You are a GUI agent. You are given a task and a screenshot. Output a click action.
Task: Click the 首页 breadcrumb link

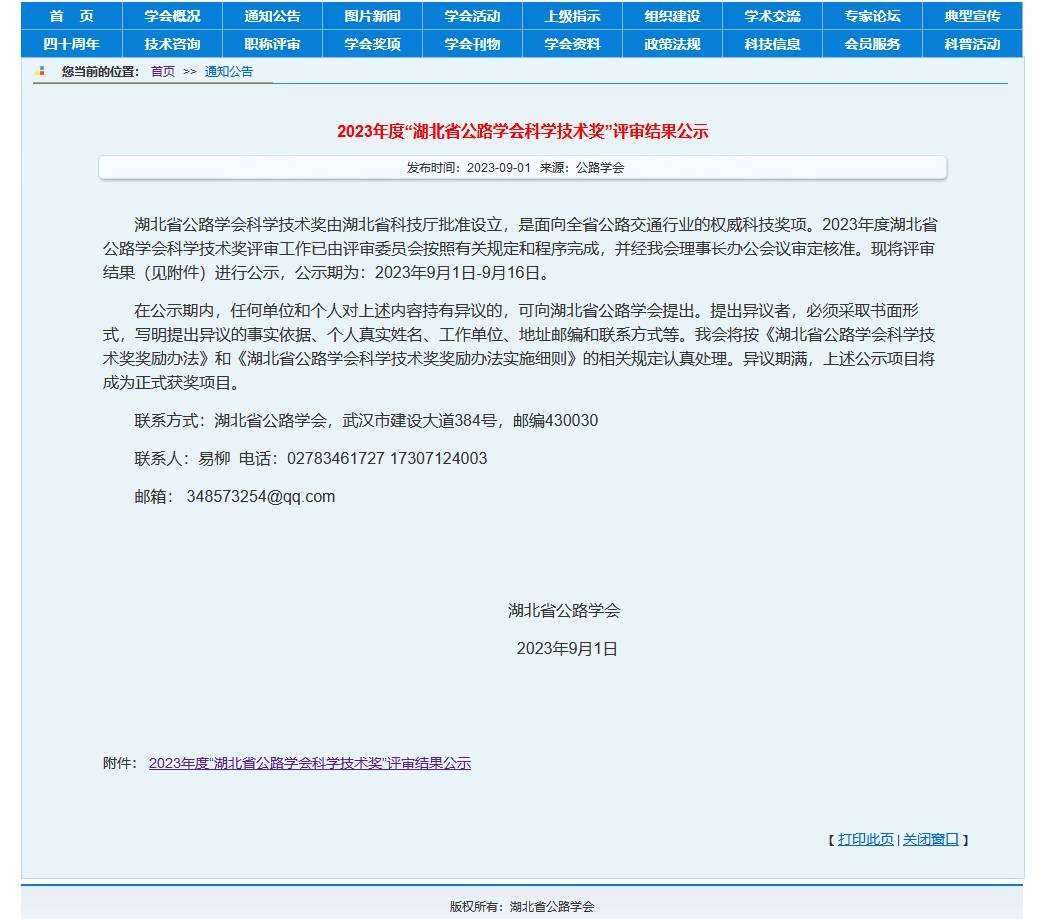[163, 72]
